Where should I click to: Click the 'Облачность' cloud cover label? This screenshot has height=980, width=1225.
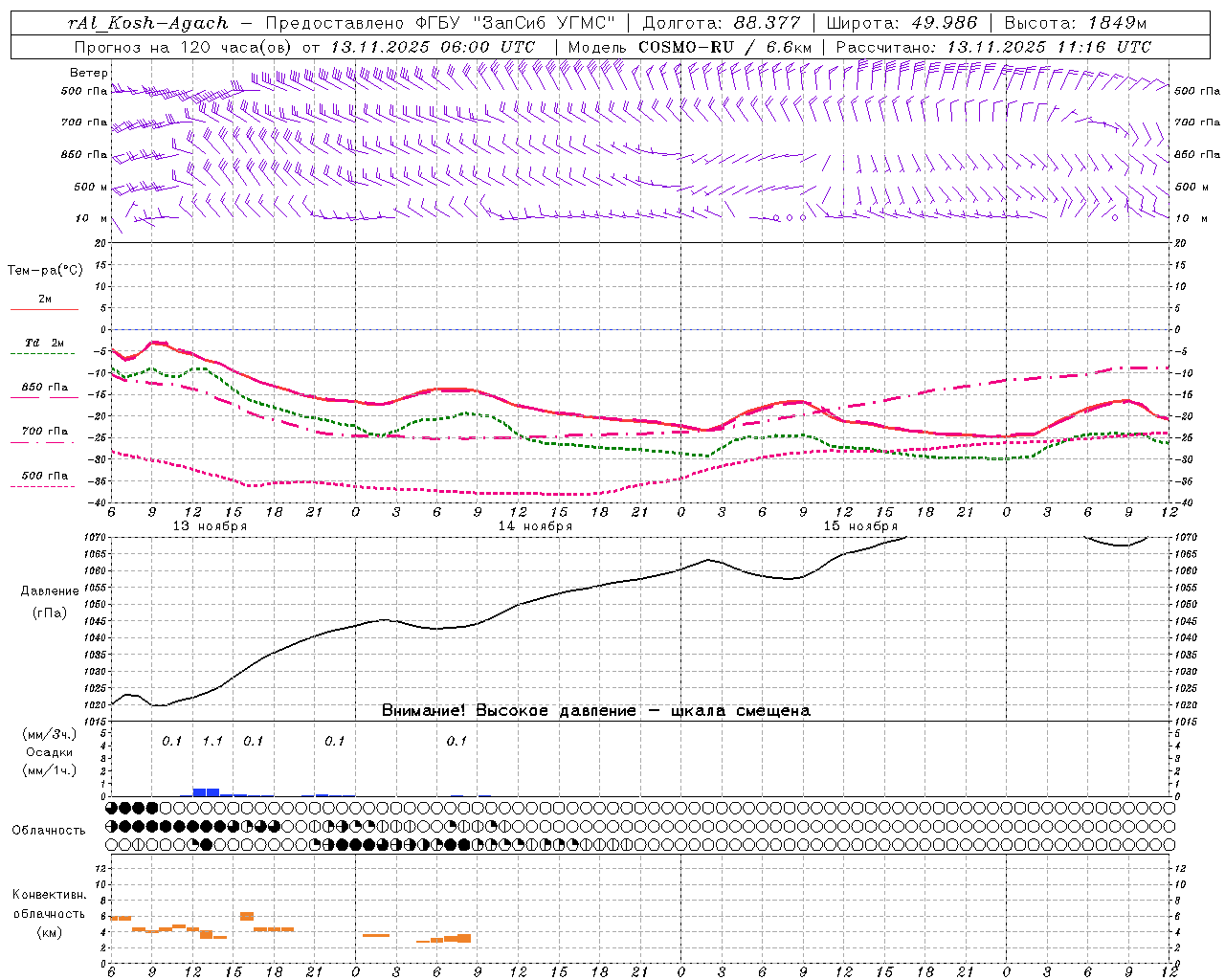(x=49, y=830)
